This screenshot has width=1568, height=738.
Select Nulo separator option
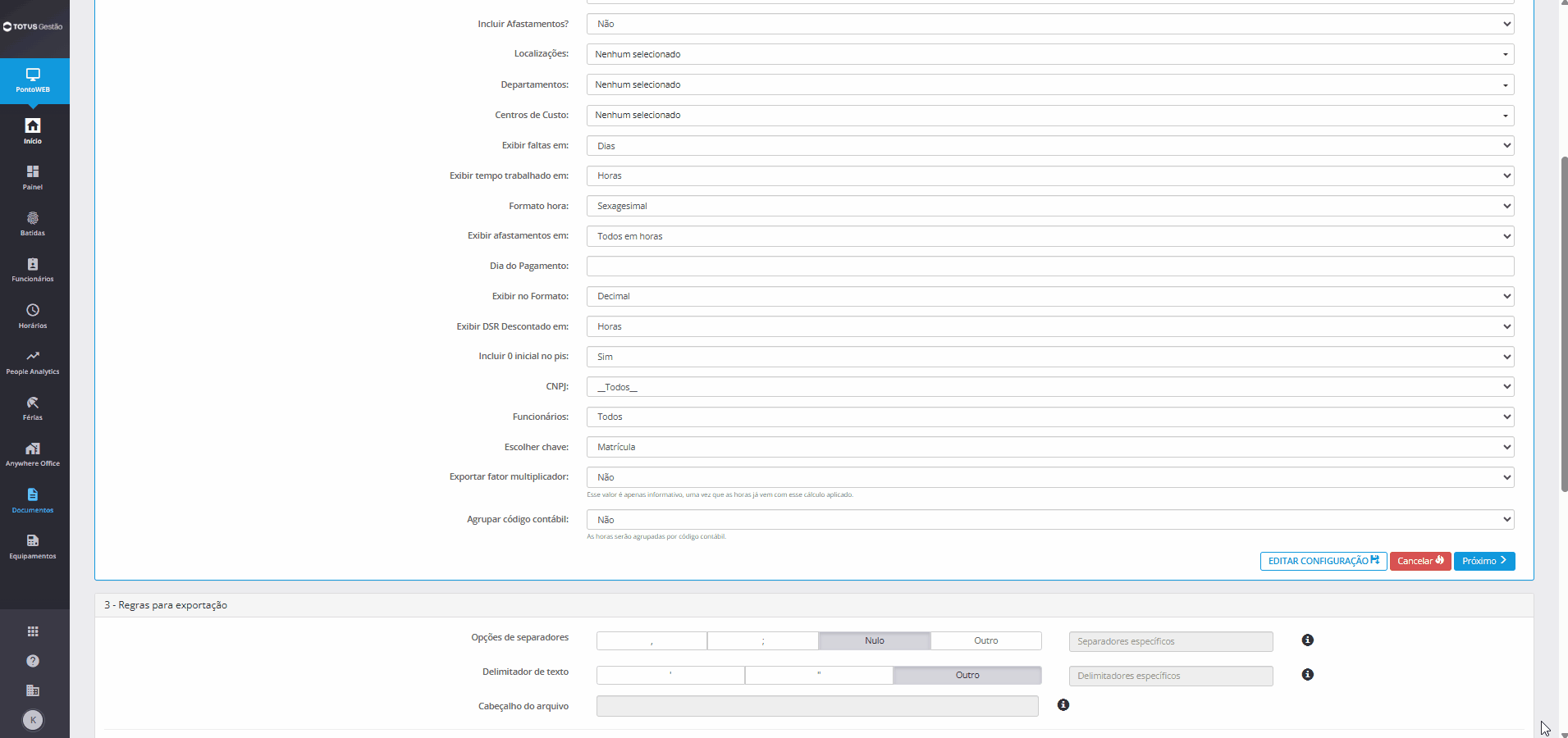[x=875, y=641]
